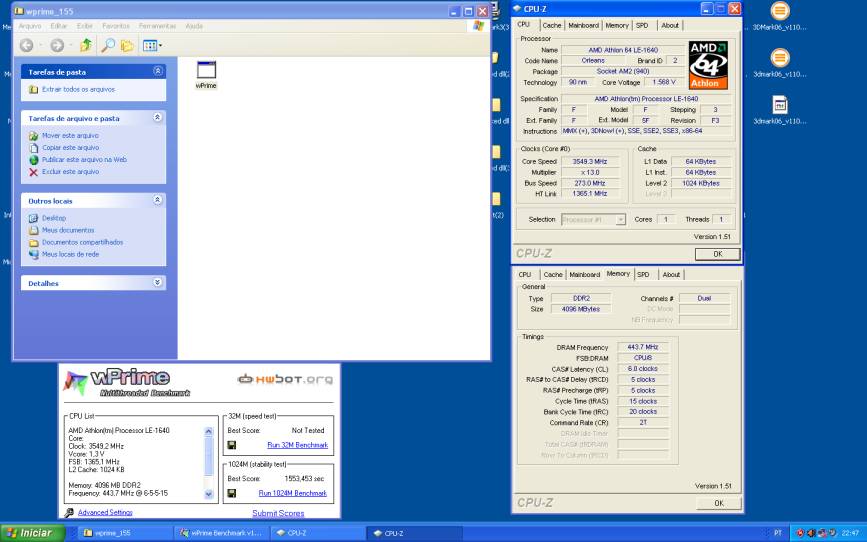Open the Forward button history dropdown arrow

(71, 45)
